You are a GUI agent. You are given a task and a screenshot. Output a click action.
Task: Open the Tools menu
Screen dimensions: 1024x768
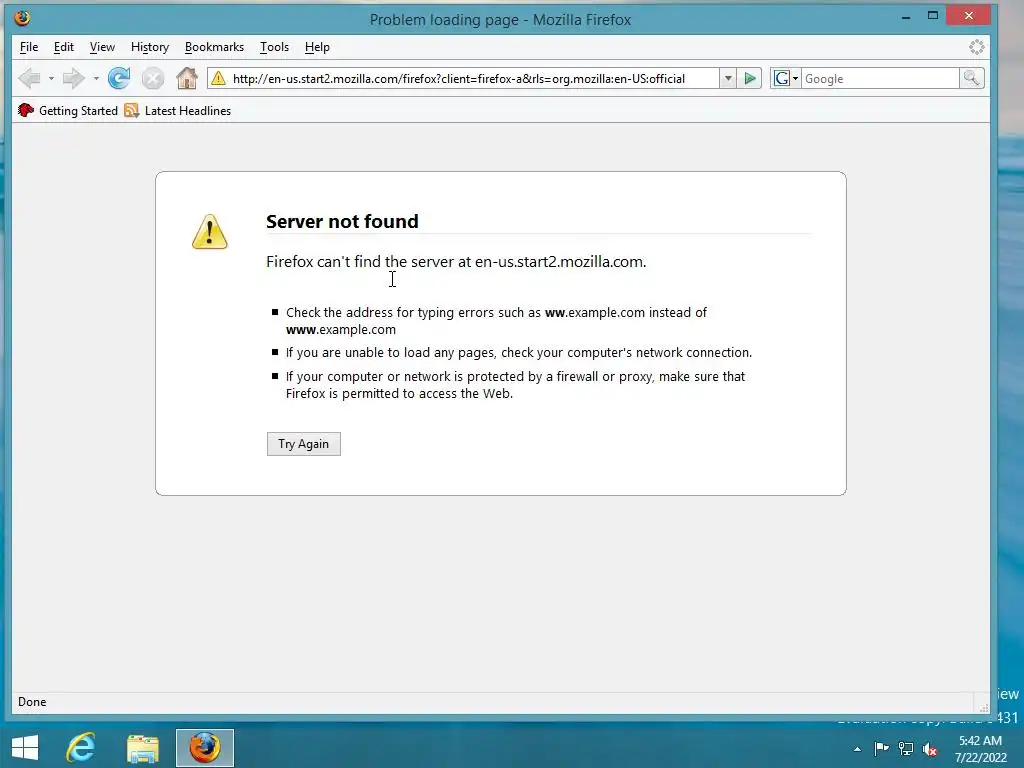point(274,47)
